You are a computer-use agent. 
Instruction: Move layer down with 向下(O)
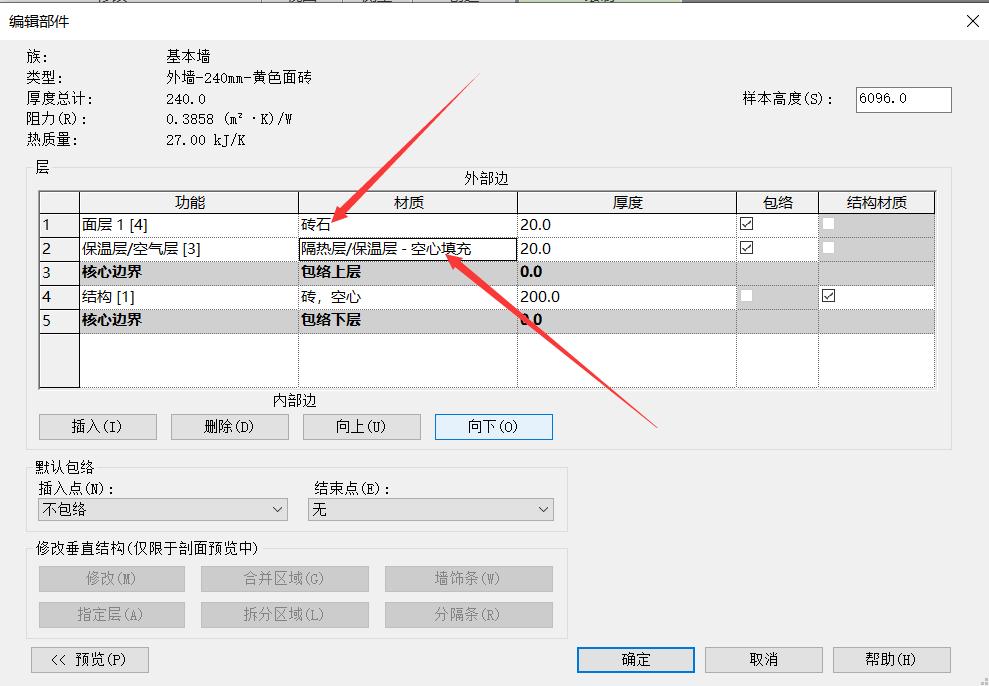tap(493, 427)
